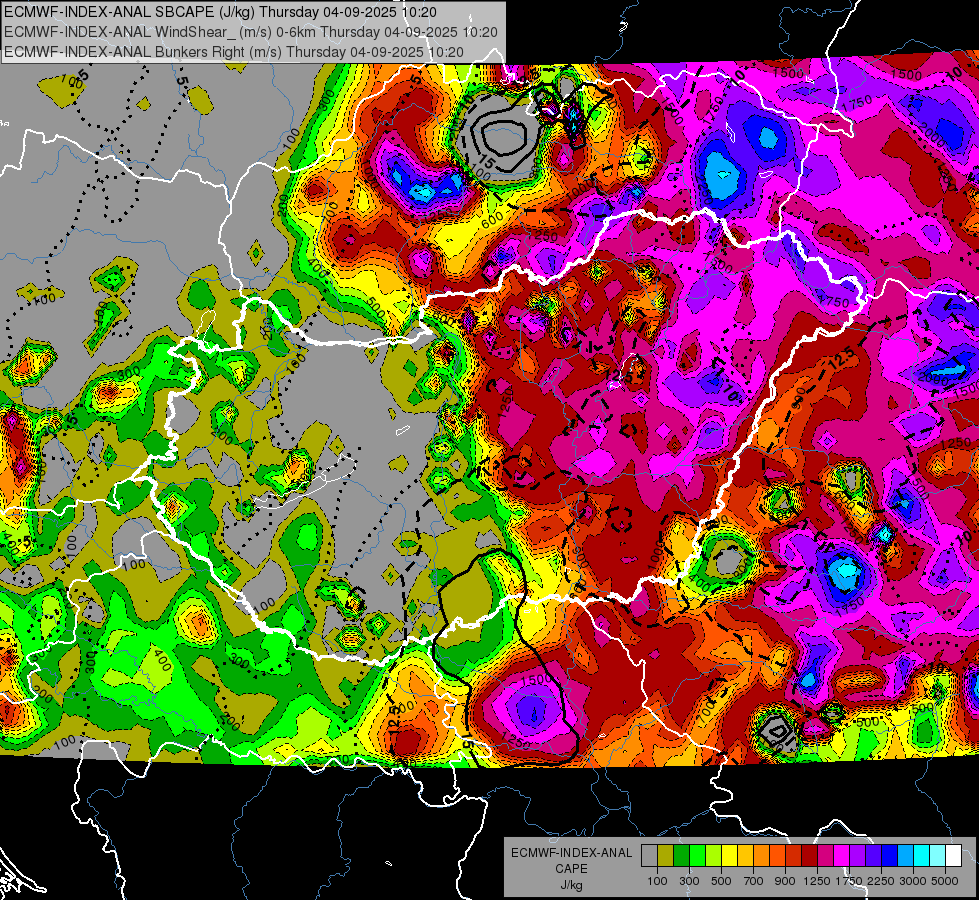The image size is (979, 900).
Task: Select the white swatch at legend end
Action: coord(953,856)
